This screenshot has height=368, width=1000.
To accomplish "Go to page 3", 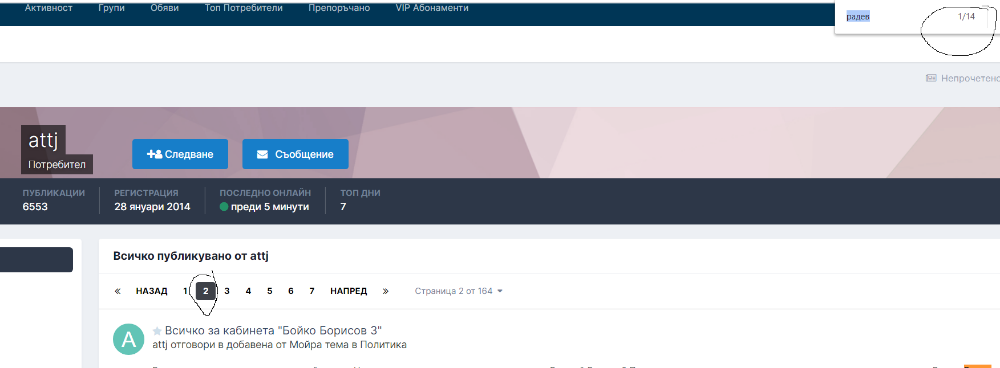I will (x=227, y=291).
